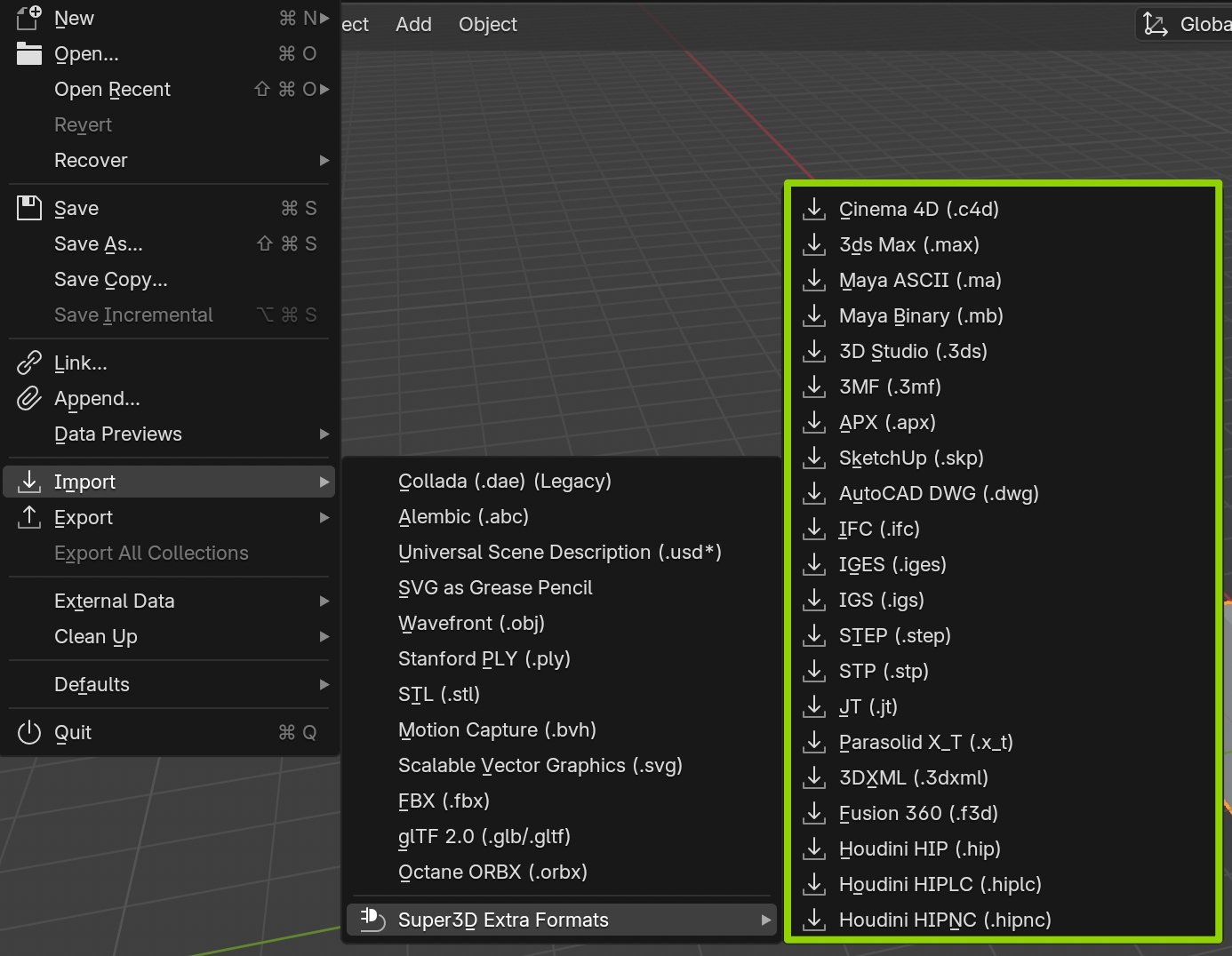
Task: Click the Open folder icon
Action: click(x=29, y=54)
